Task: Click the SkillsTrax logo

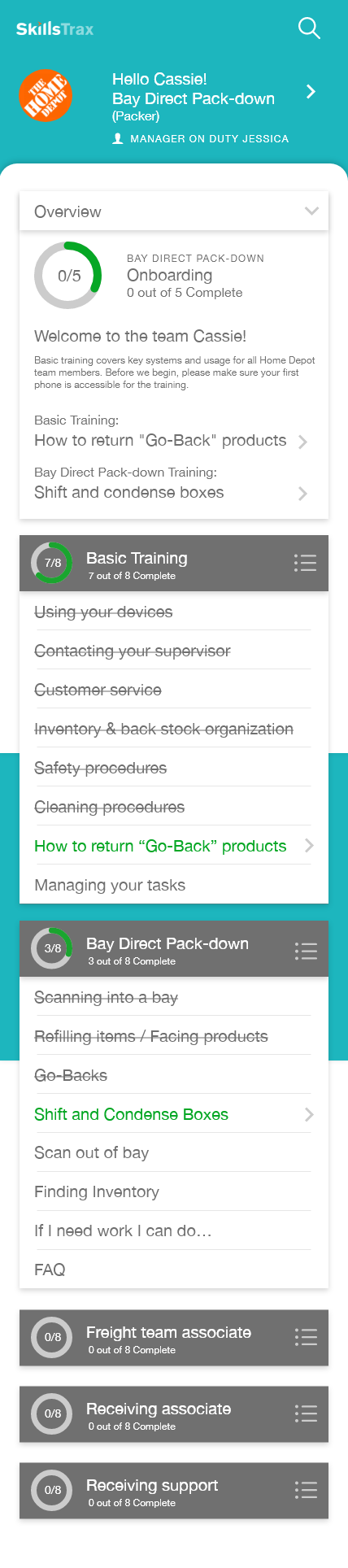Action: (x=54, y=29)
